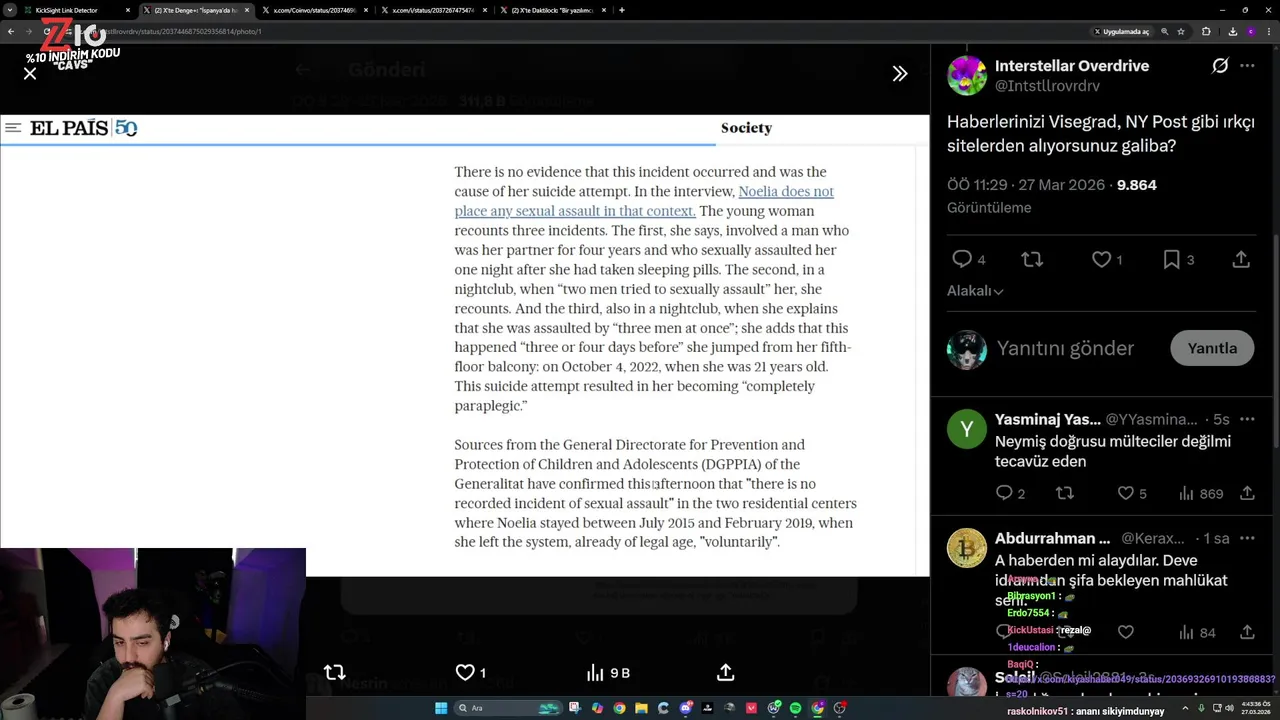More options on Abdurrahman reply
Screen dimensions: 1280x720
(1247, 538)
